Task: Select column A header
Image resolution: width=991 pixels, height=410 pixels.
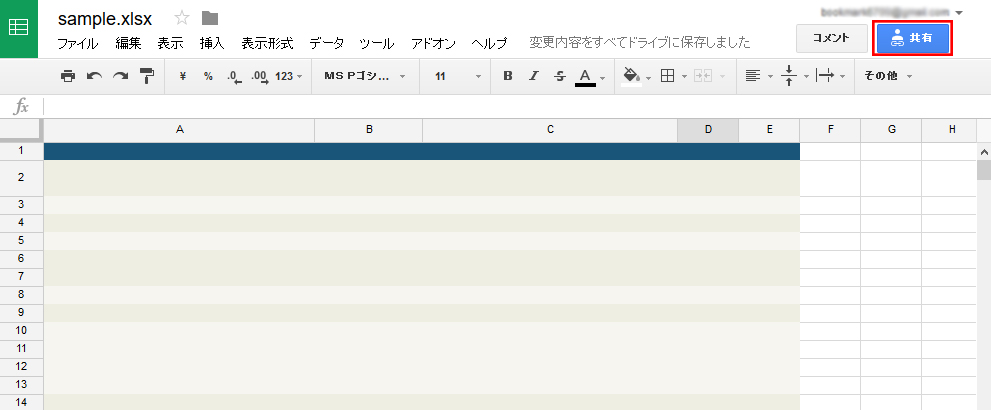Action: [179, 130]
